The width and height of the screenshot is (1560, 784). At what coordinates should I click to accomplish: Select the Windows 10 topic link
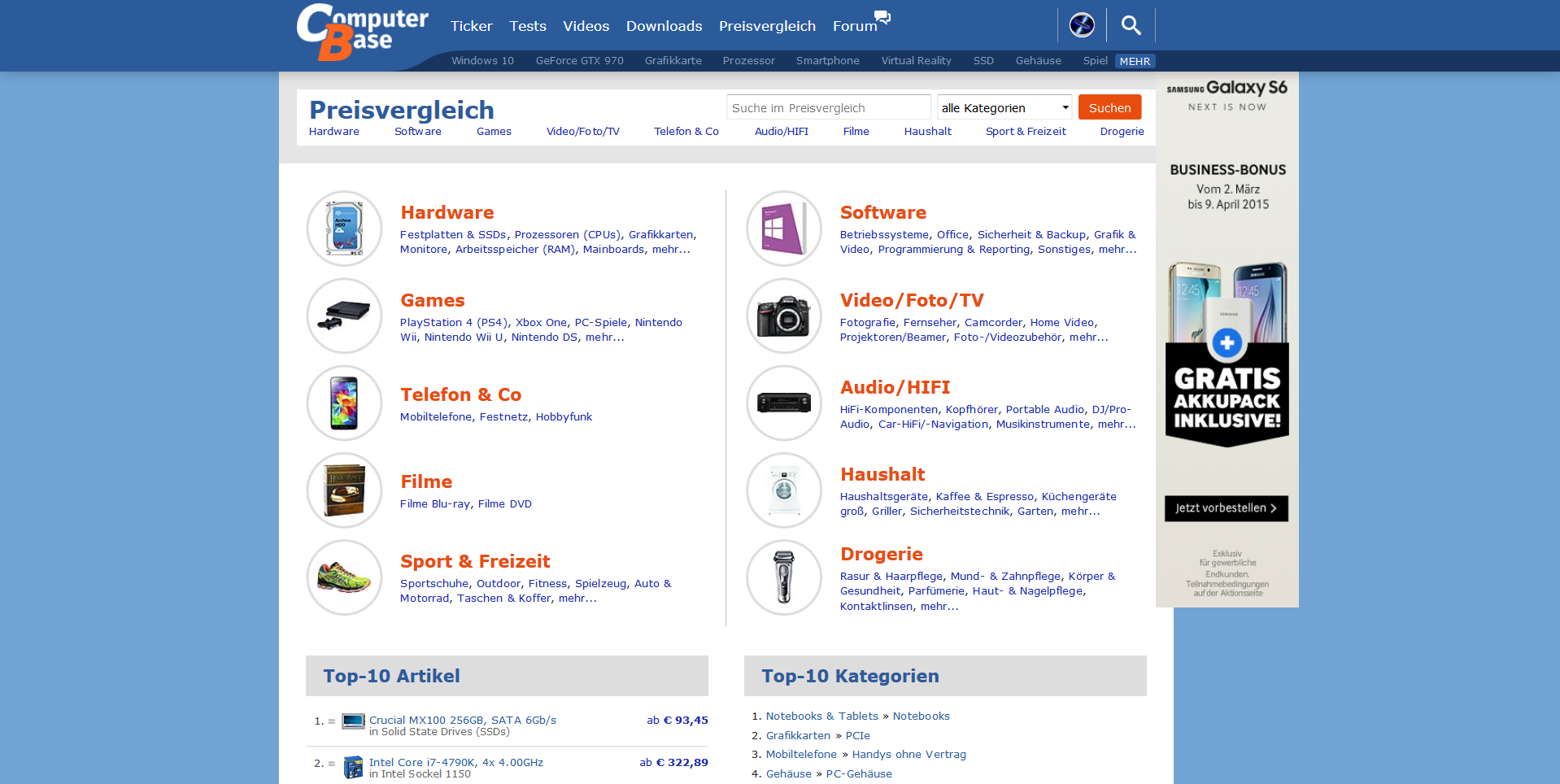tap(482, 61)
